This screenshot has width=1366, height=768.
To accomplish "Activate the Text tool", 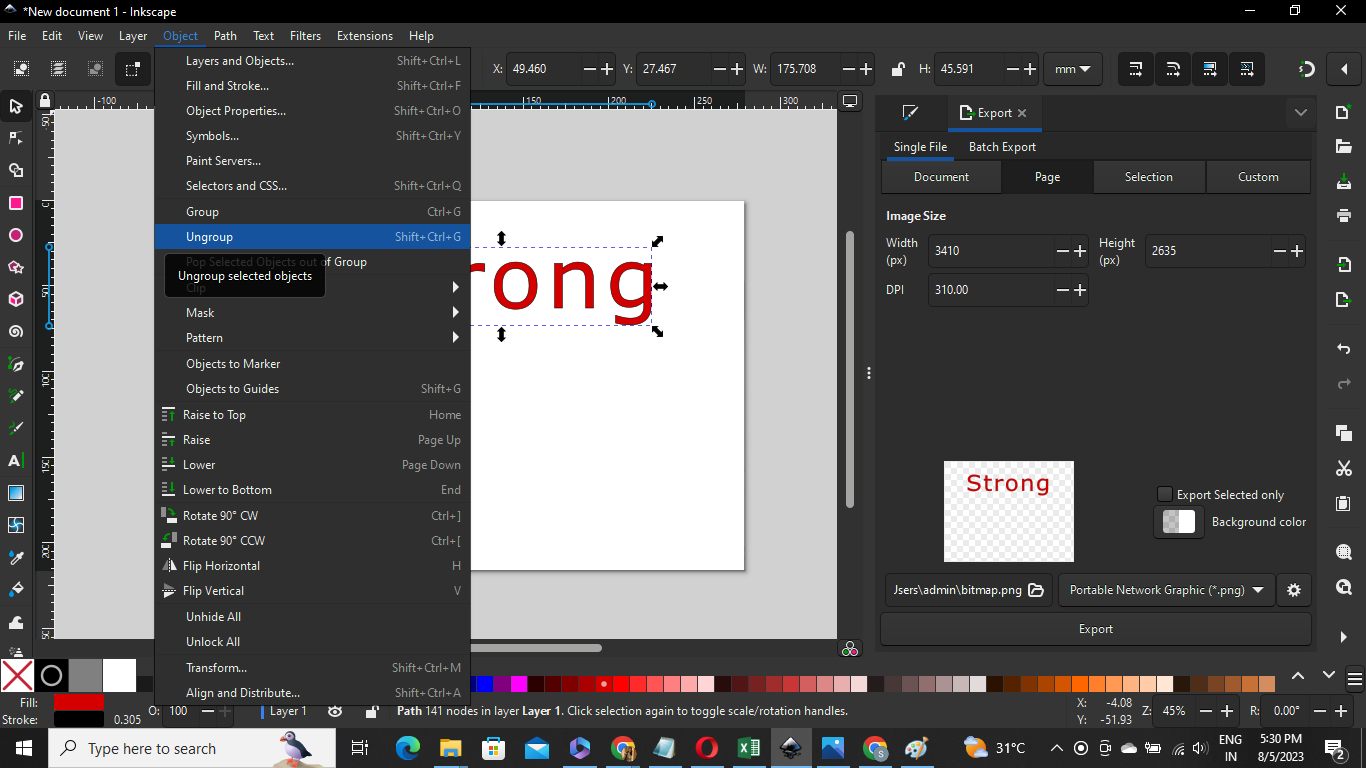I will tap(15, 460).
